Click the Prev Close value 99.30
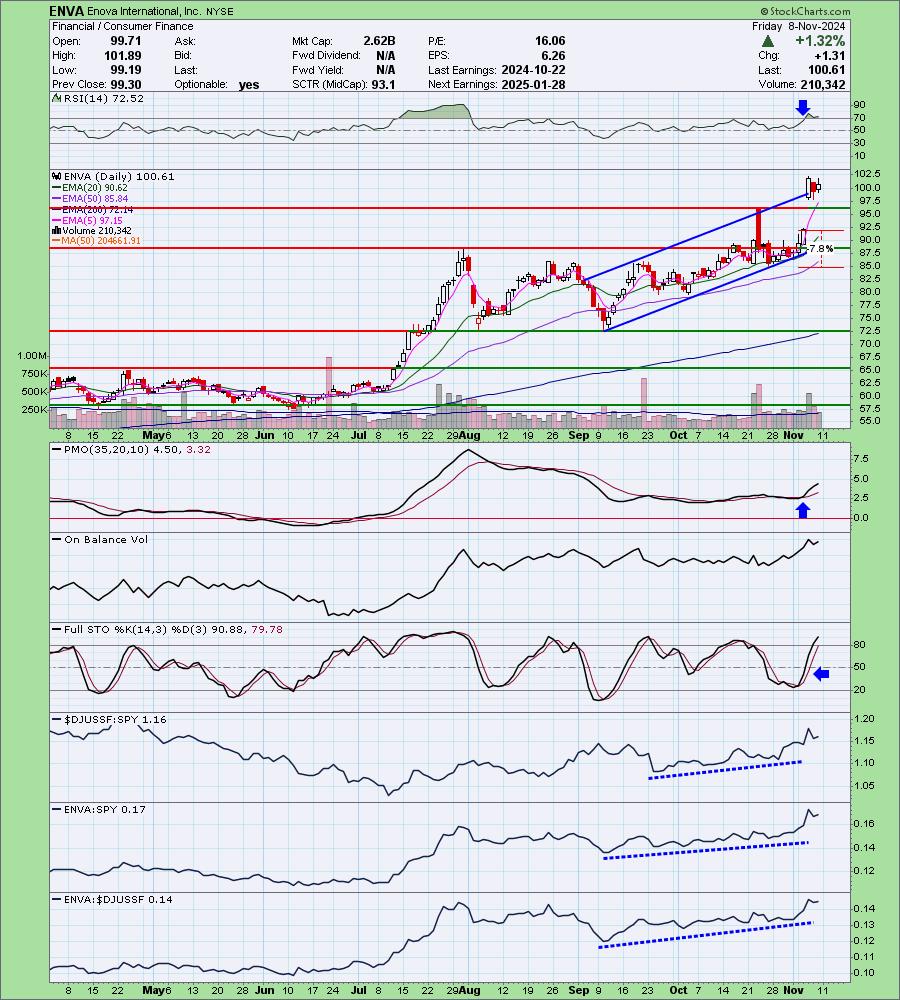 point(126,85)
